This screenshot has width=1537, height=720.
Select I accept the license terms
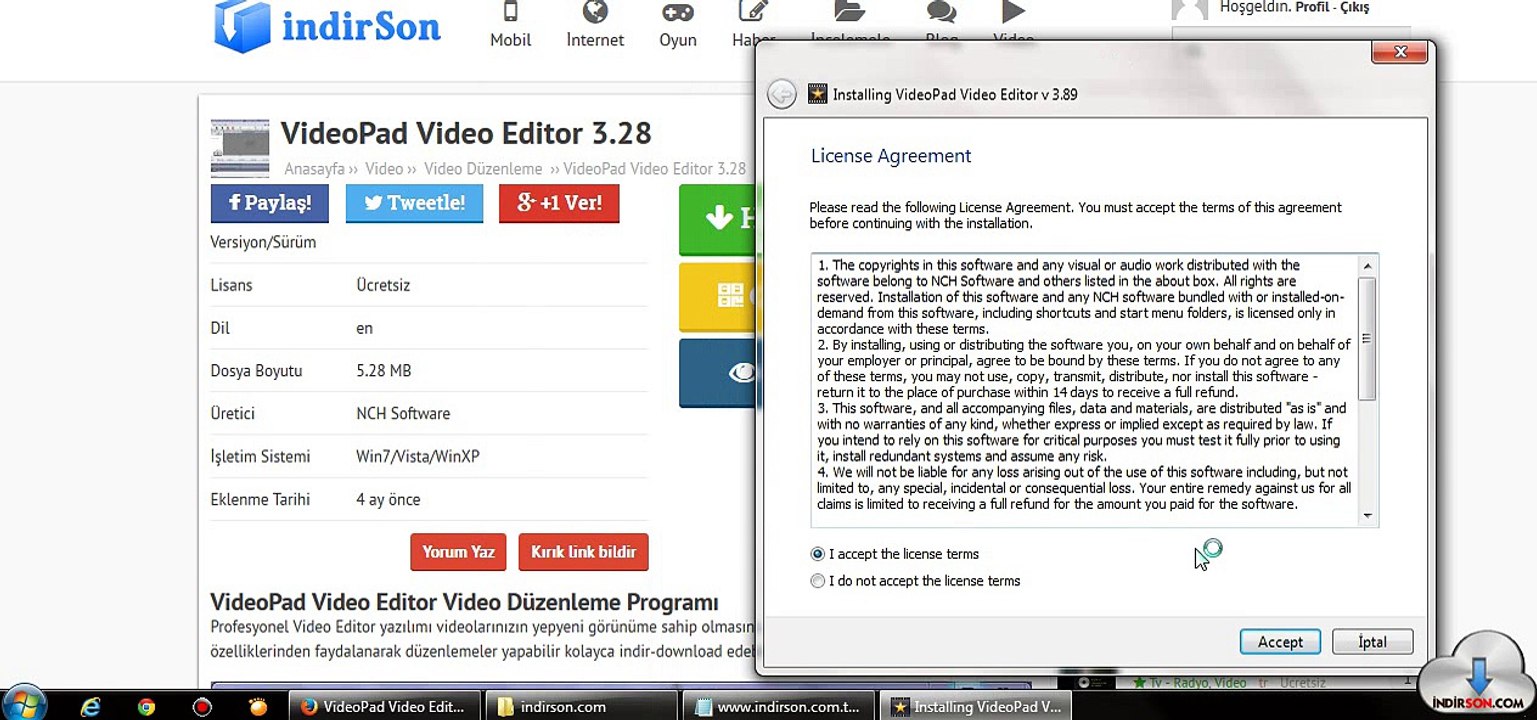click(x=818, y=554)
